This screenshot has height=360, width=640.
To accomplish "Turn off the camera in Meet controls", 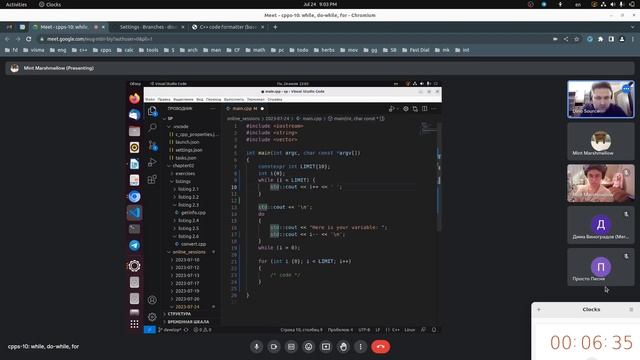I will pyautogui.click(x=274, y=347).
